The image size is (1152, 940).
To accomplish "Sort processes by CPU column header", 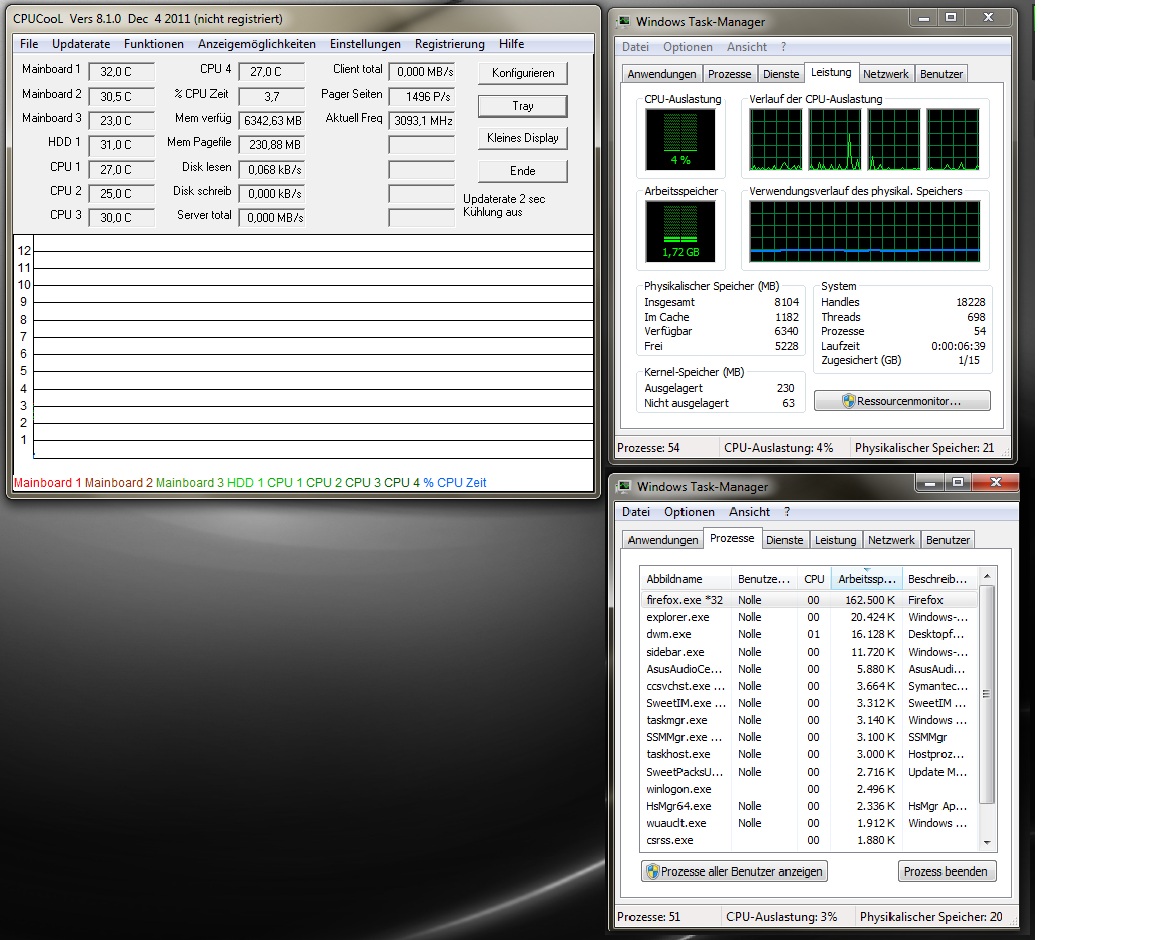I will 814,579.
